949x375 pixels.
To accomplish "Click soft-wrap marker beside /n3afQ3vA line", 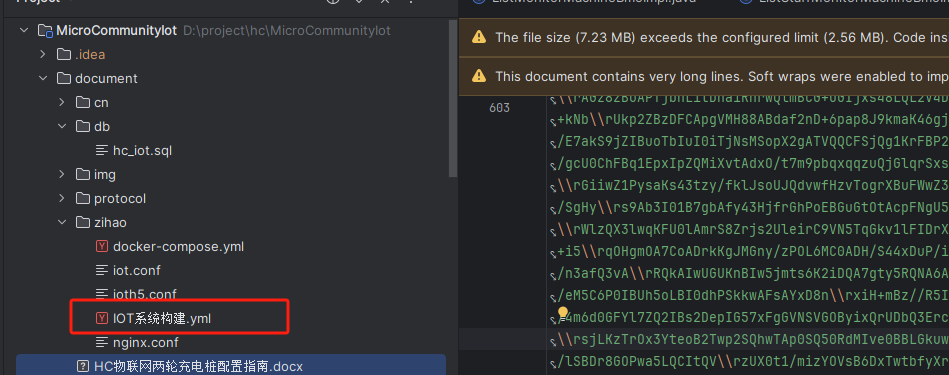I will tap(553, 275).
